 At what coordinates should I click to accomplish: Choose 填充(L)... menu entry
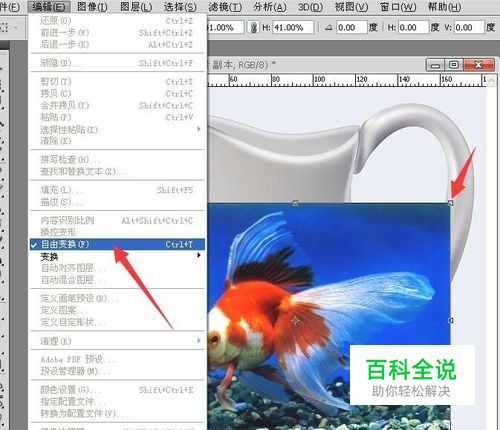coord(117,190)
